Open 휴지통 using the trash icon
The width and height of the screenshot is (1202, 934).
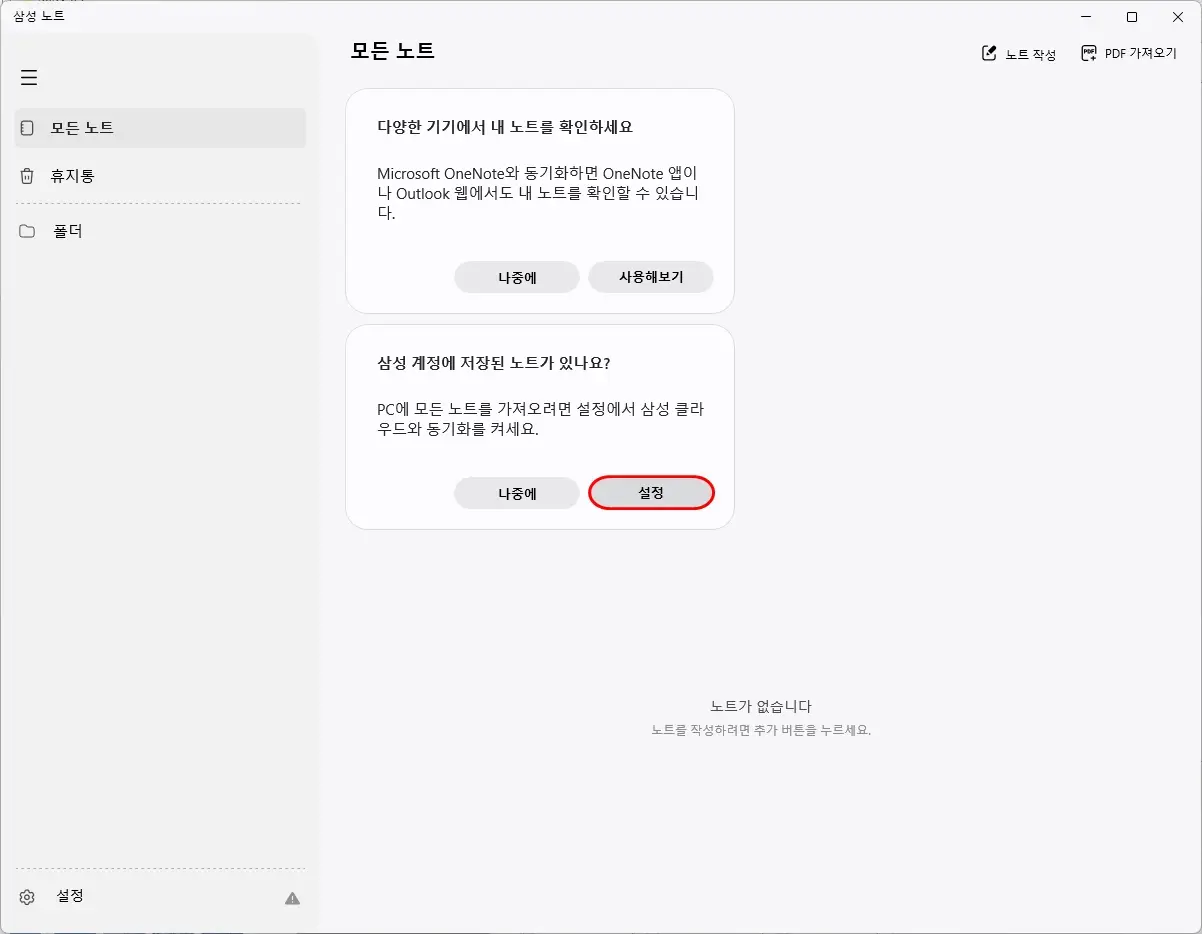pos(27,176)
